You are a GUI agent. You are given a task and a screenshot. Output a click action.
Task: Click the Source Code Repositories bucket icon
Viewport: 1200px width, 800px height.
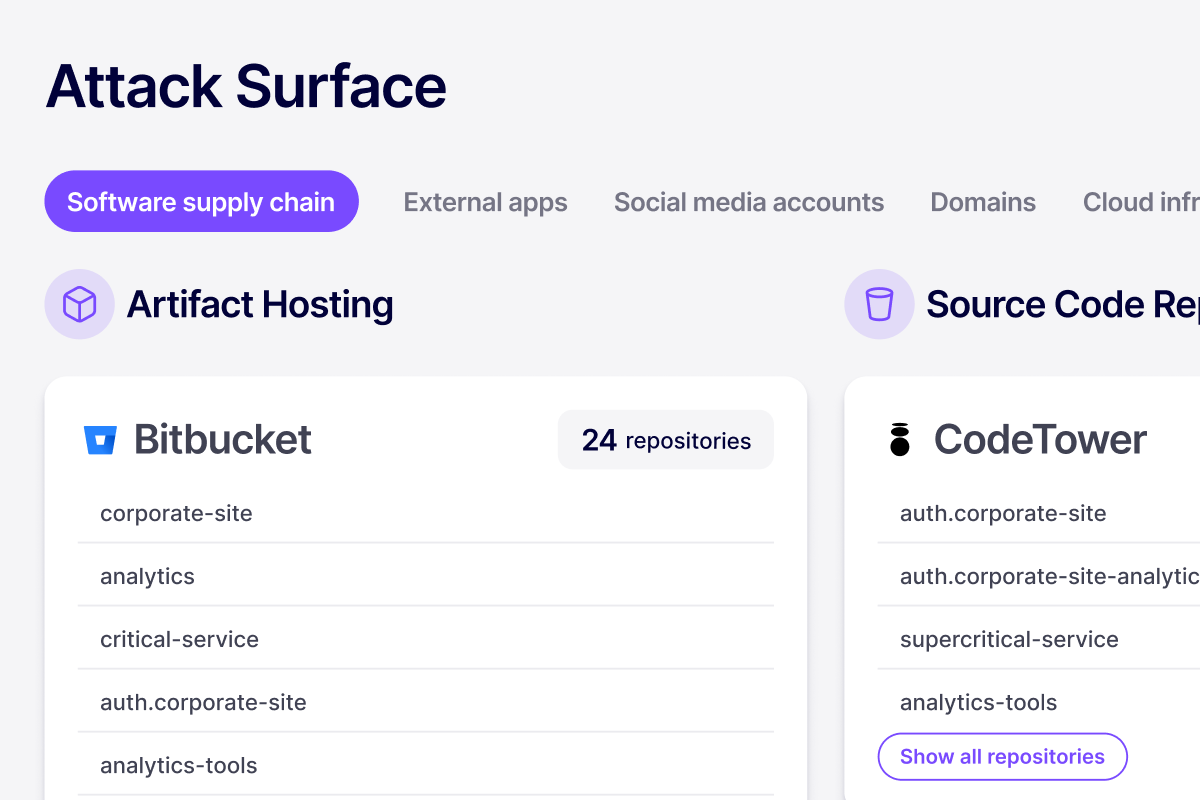coord(880,304)
